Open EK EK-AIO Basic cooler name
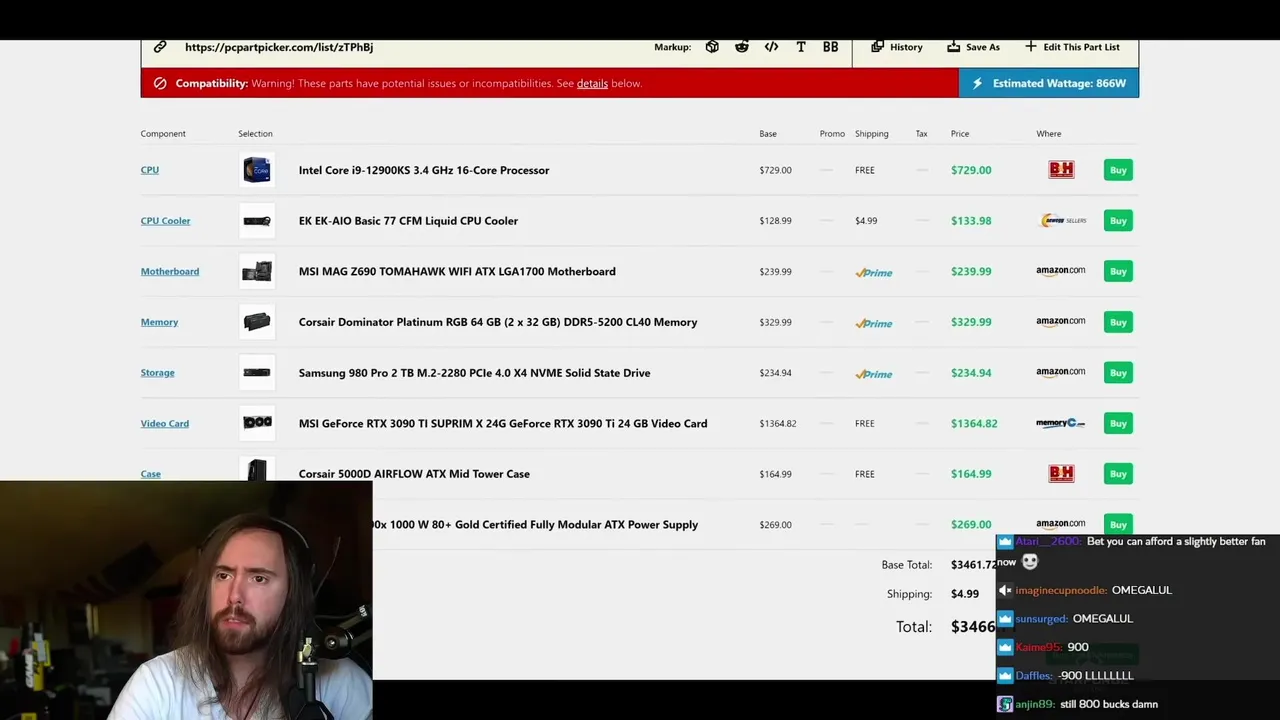The height and width of the screenshot is (720, 1280). (408, 221)
